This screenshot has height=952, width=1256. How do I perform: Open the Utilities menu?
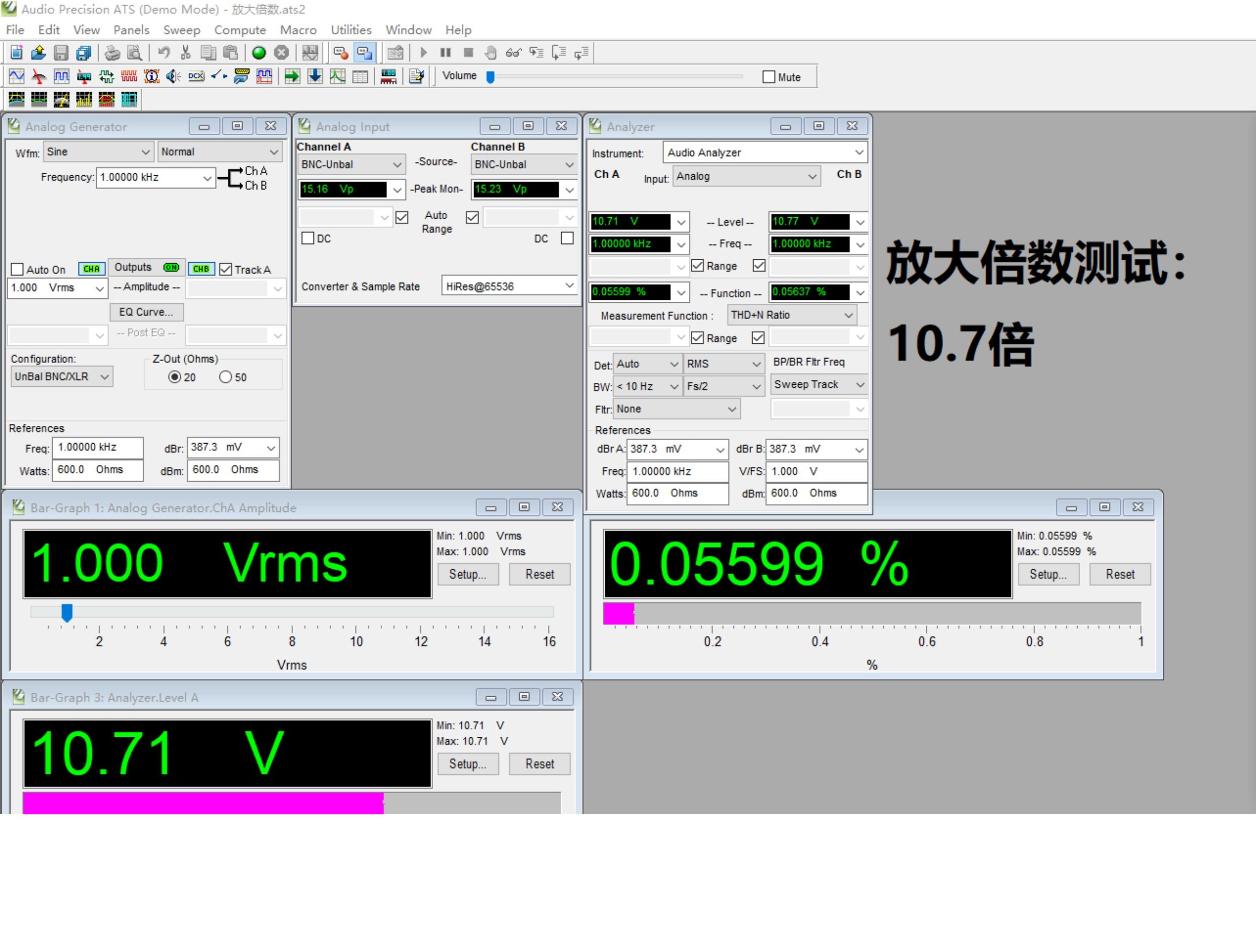(x=351, y=29)
